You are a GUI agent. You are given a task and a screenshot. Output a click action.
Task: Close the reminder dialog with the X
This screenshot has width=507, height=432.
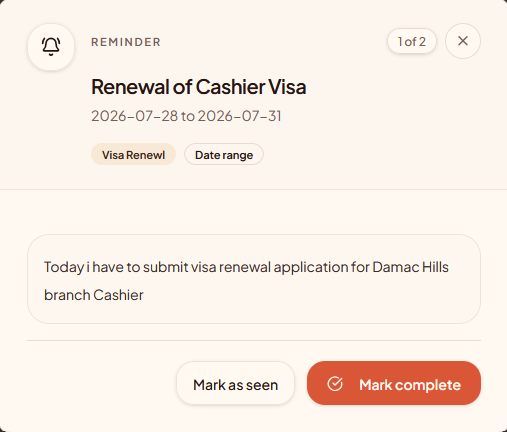pos(463,41)
